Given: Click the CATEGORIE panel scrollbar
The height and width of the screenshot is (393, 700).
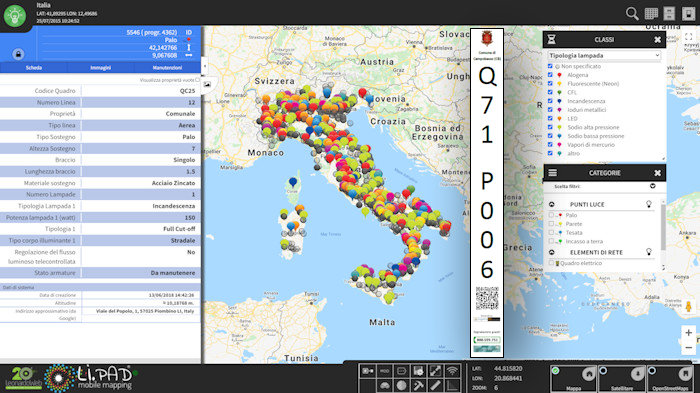Looking at the screenshot, I should 663,226.
